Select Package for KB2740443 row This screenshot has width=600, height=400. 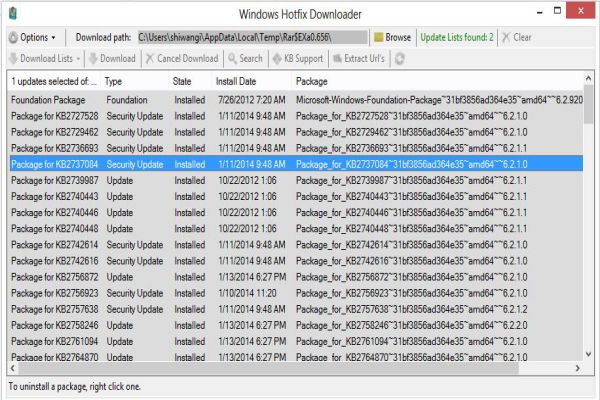click(x=295, y=196)
